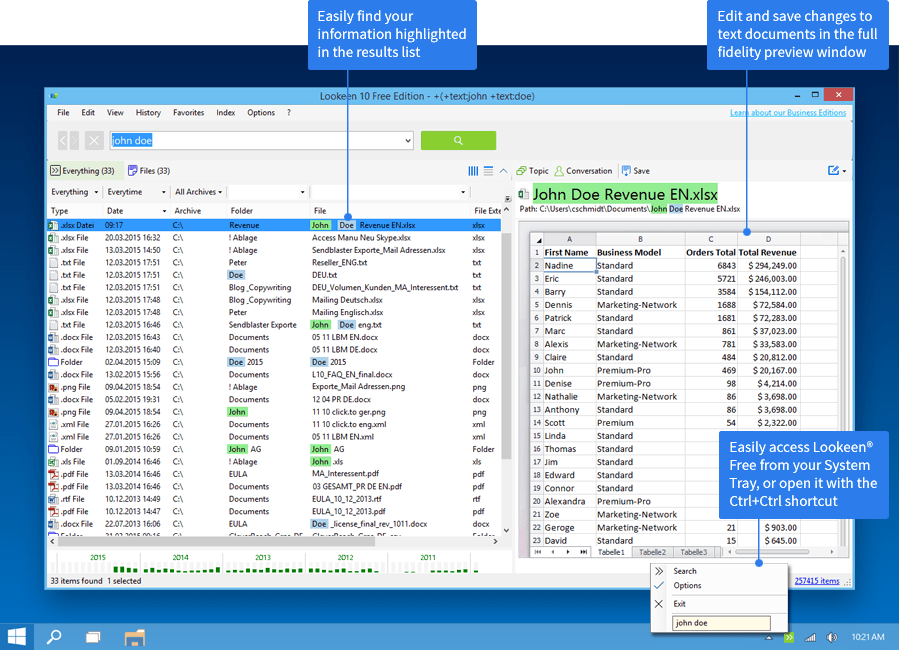Click the Lookeen system tray icon
The width and height of the screenshot is (900, 650).
click(x=788, y=637)
